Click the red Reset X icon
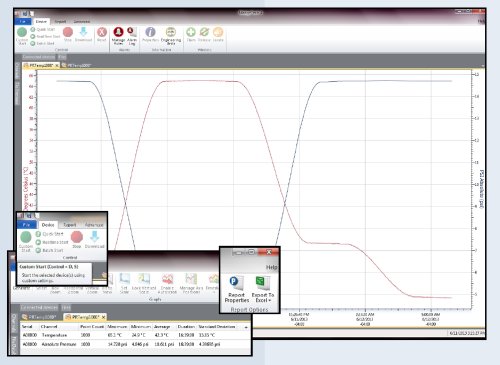 [102, 32]
